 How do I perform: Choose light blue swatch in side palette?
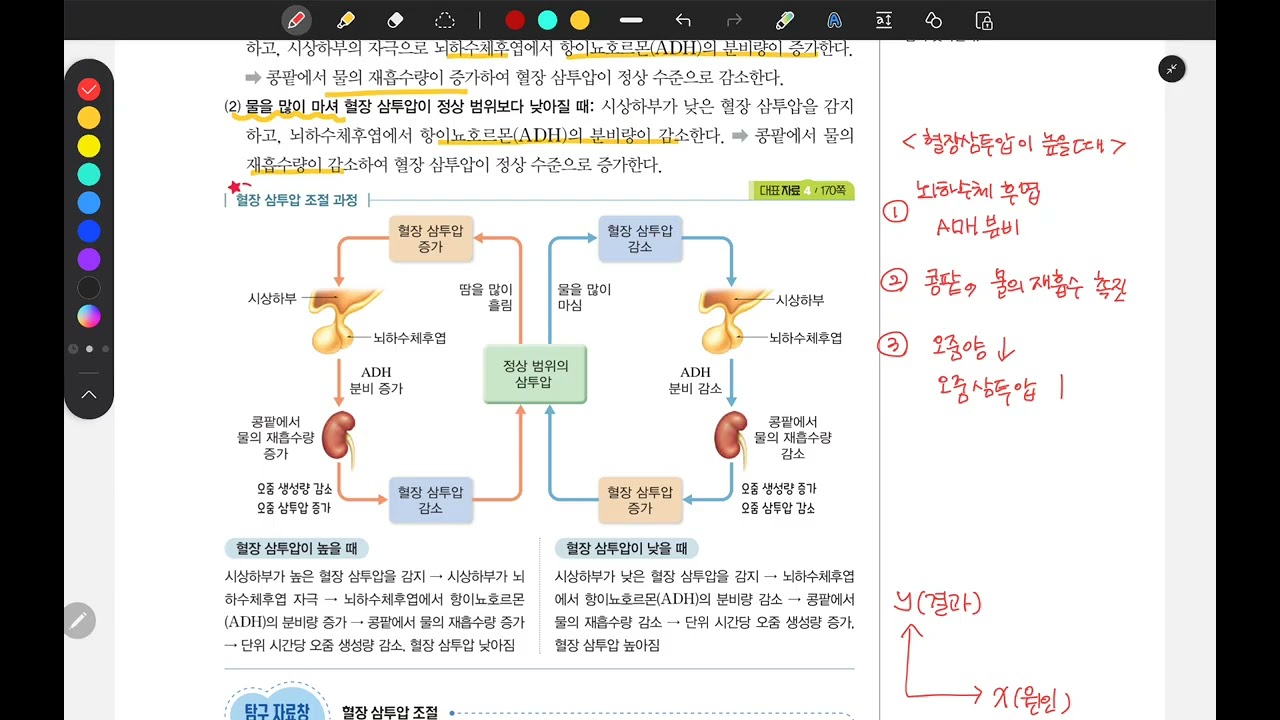(x=89, y=203)
